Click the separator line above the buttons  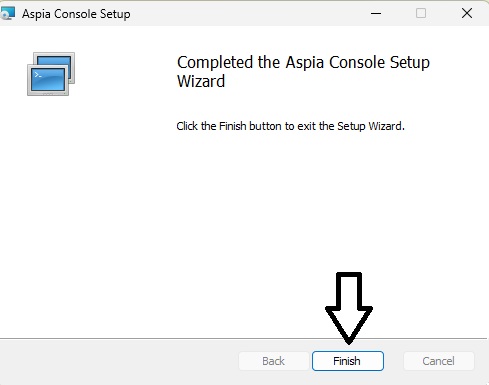click(x=243, y=339)
